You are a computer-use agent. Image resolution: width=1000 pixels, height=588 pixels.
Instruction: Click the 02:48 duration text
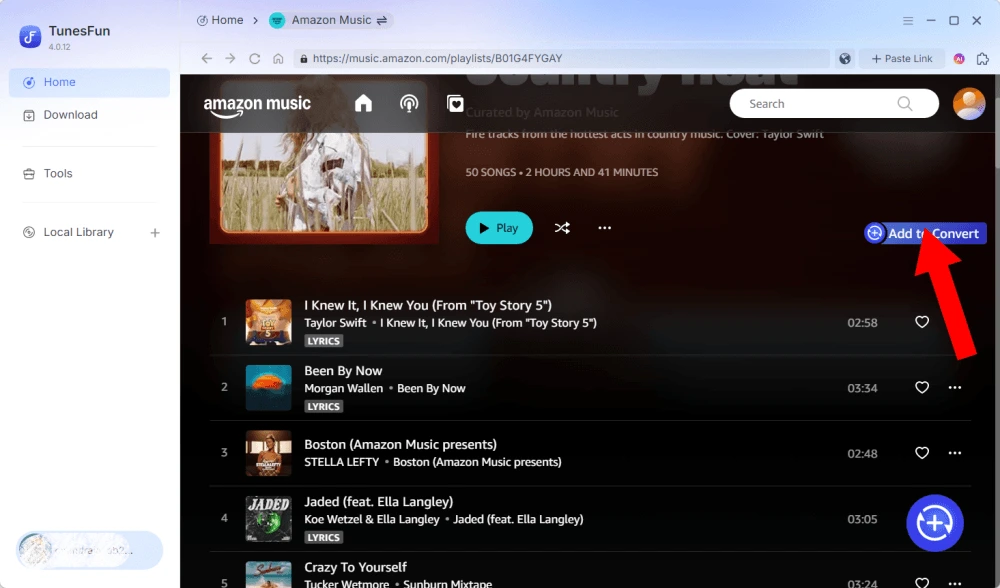pos(862,454)
